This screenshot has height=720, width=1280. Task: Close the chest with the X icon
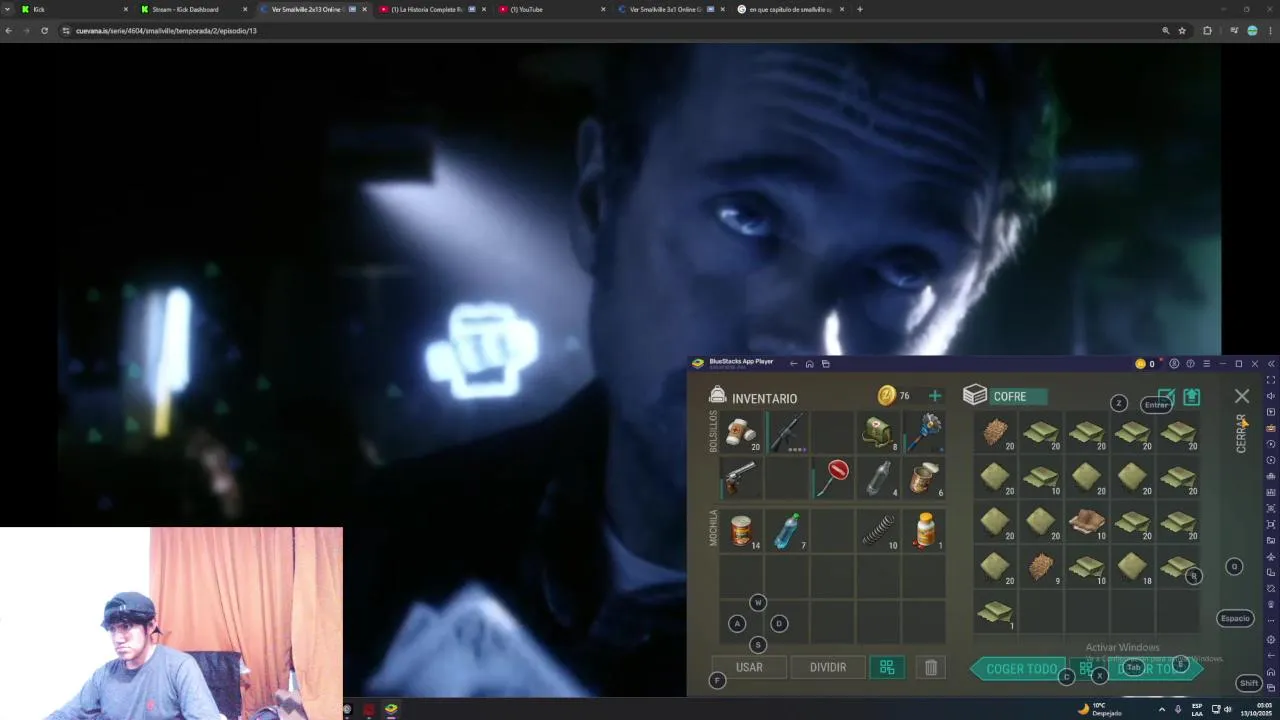tap(1242, 396)
